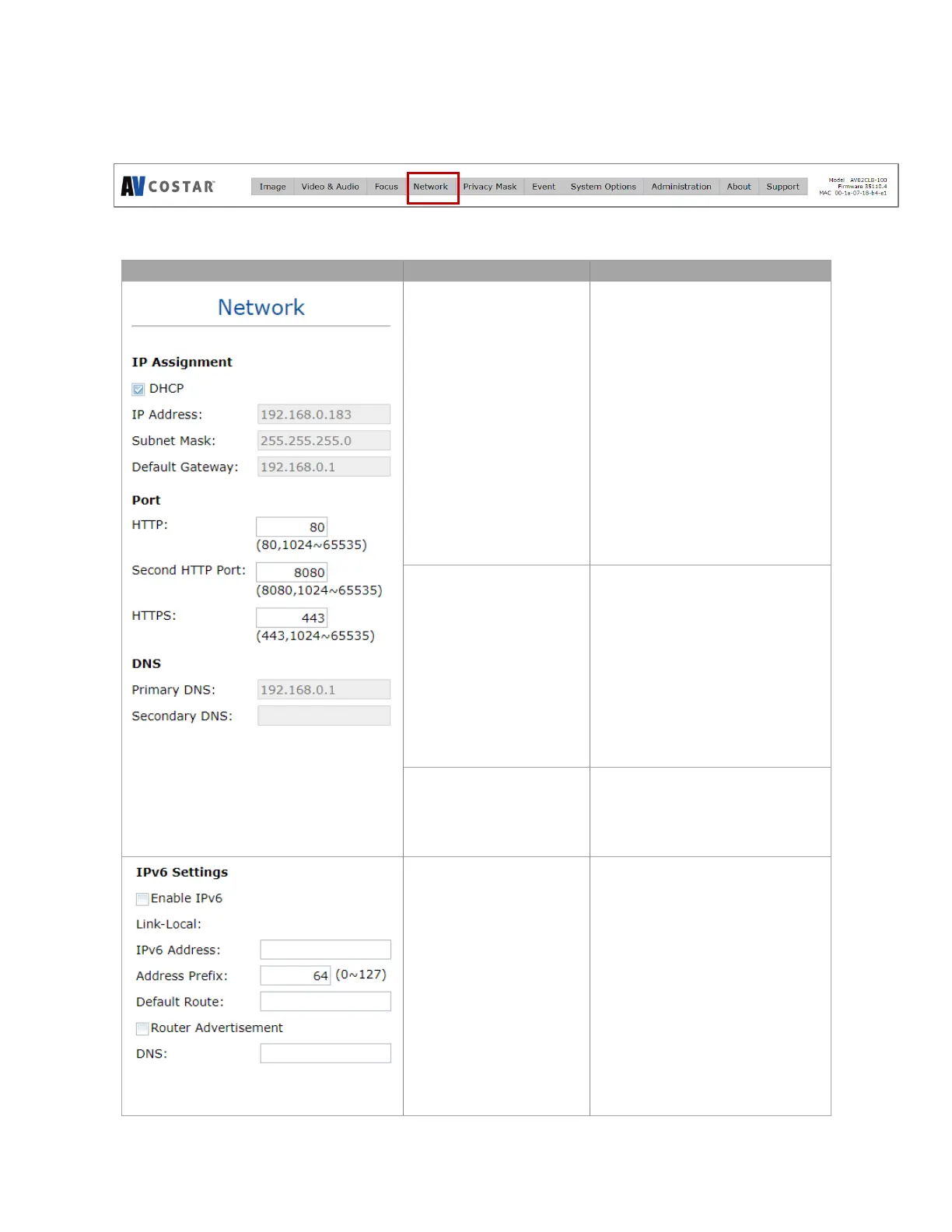Image resolution: width=952 pixels, height=1232 pixels.
Task: Open System Options tab
Action: click(x=603, y=187)
